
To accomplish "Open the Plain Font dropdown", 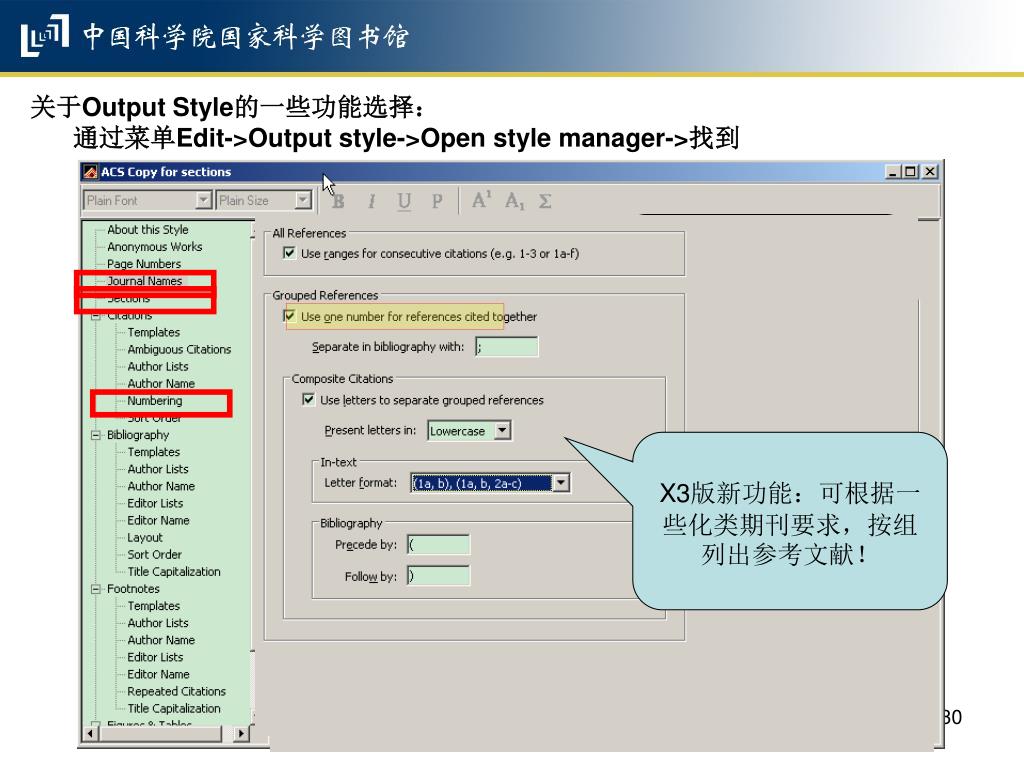I will point(204,200).
